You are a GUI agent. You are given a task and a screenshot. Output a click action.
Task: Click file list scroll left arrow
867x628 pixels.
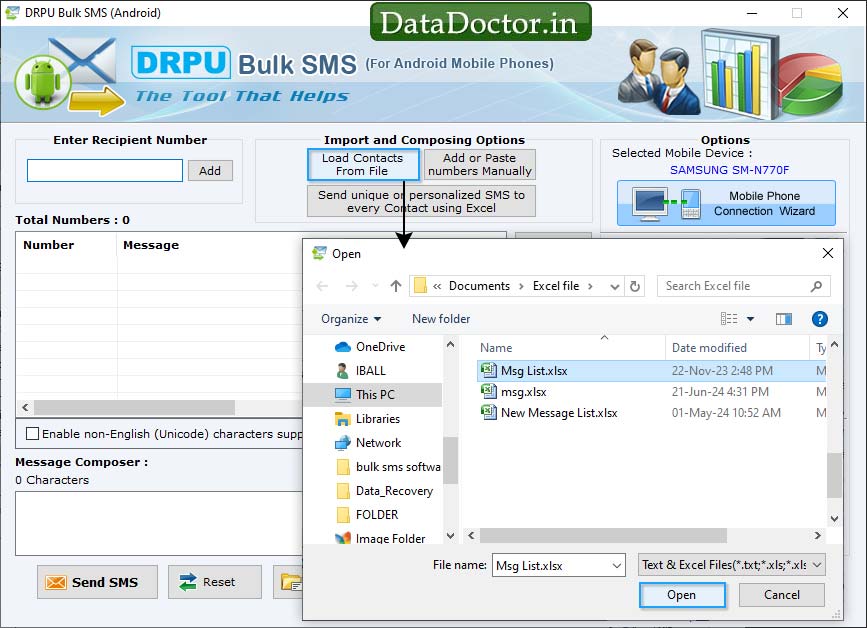471,535
